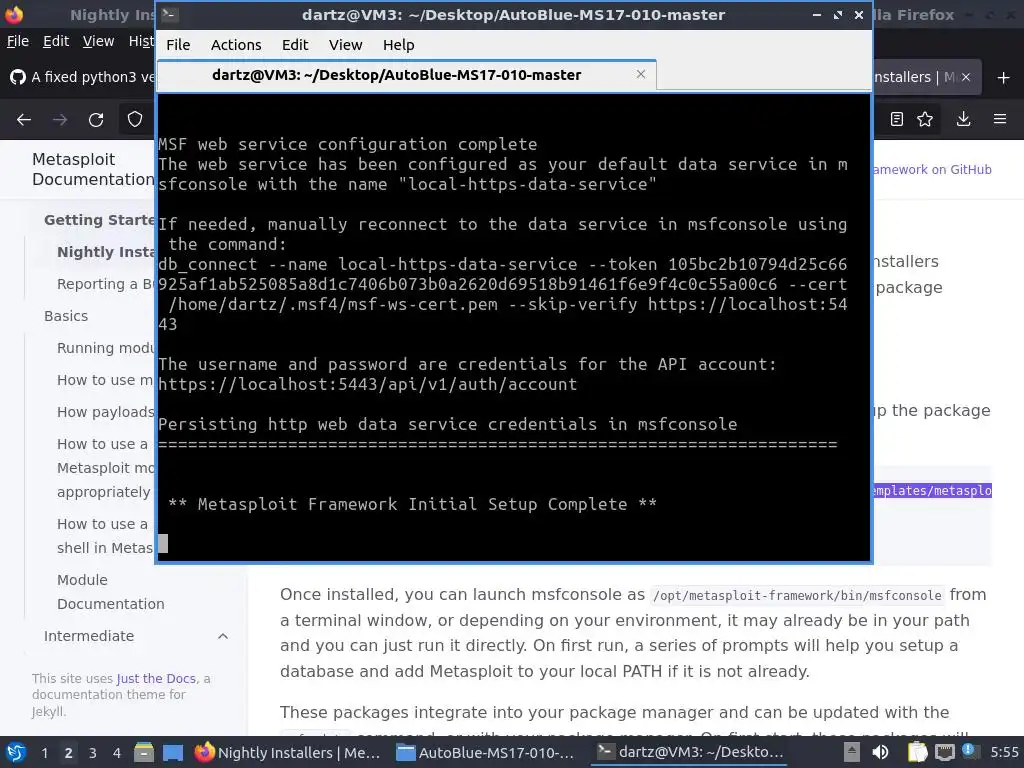Open Firefox View menu
The height and width of the screenshot is (768, 1024).
(x=98, y=41)
